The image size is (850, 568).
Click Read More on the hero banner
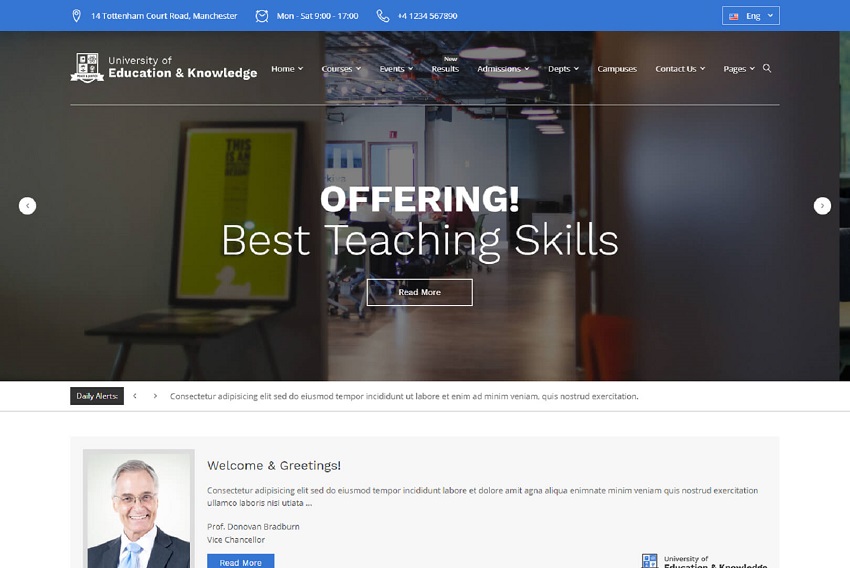[x=419, y=292]
